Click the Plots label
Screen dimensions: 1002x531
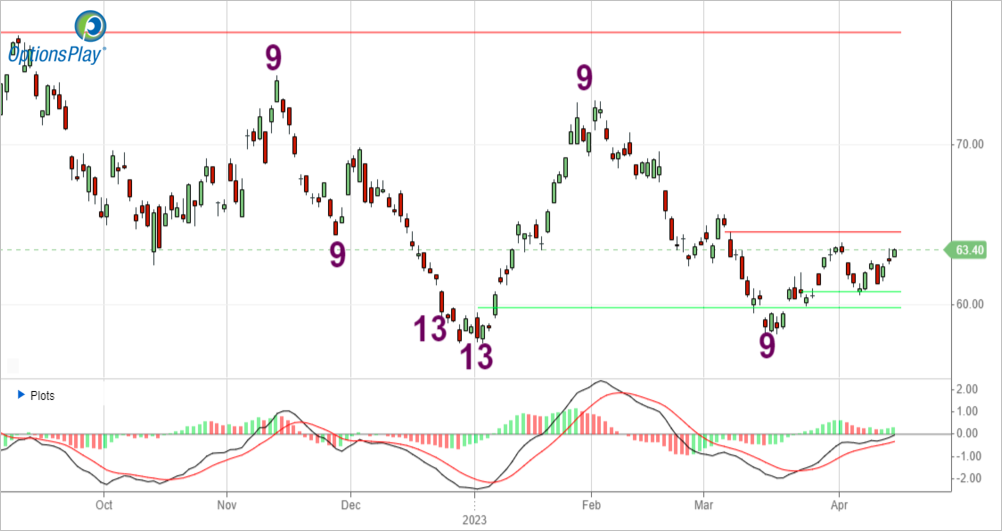click(43, 396)
